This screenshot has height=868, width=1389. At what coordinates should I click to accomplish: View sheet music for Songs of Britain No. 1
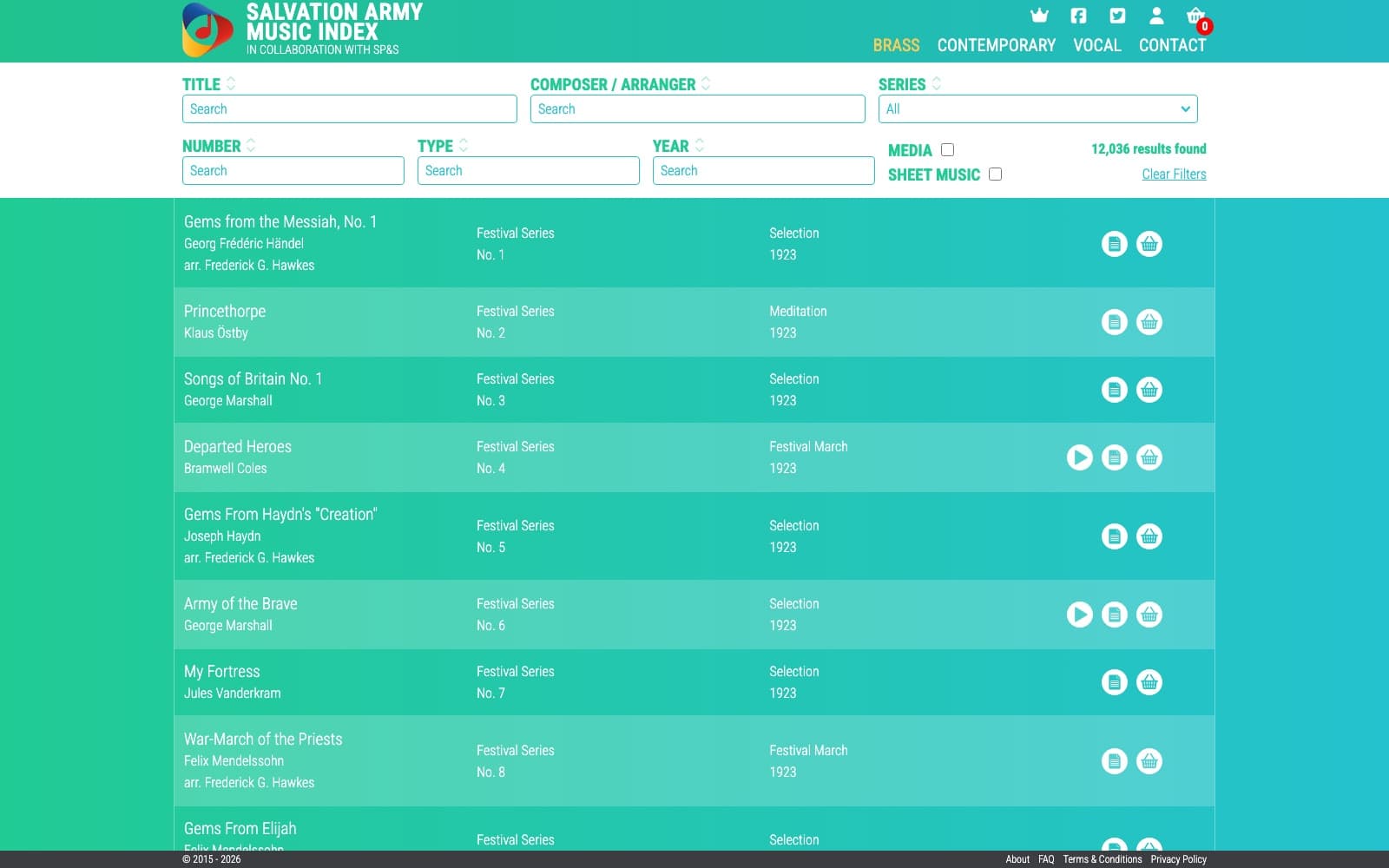tap(1115, 390)
